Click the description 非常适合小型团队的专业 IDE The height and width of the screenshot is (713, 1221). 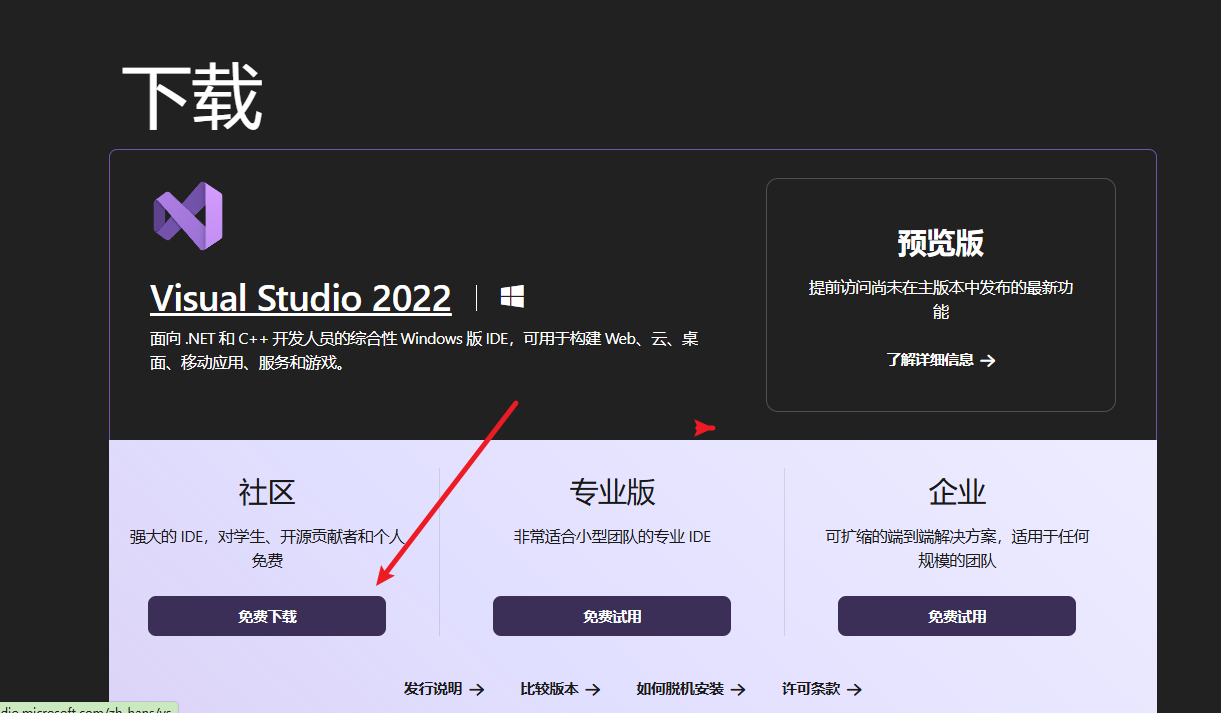click(612, 537)
